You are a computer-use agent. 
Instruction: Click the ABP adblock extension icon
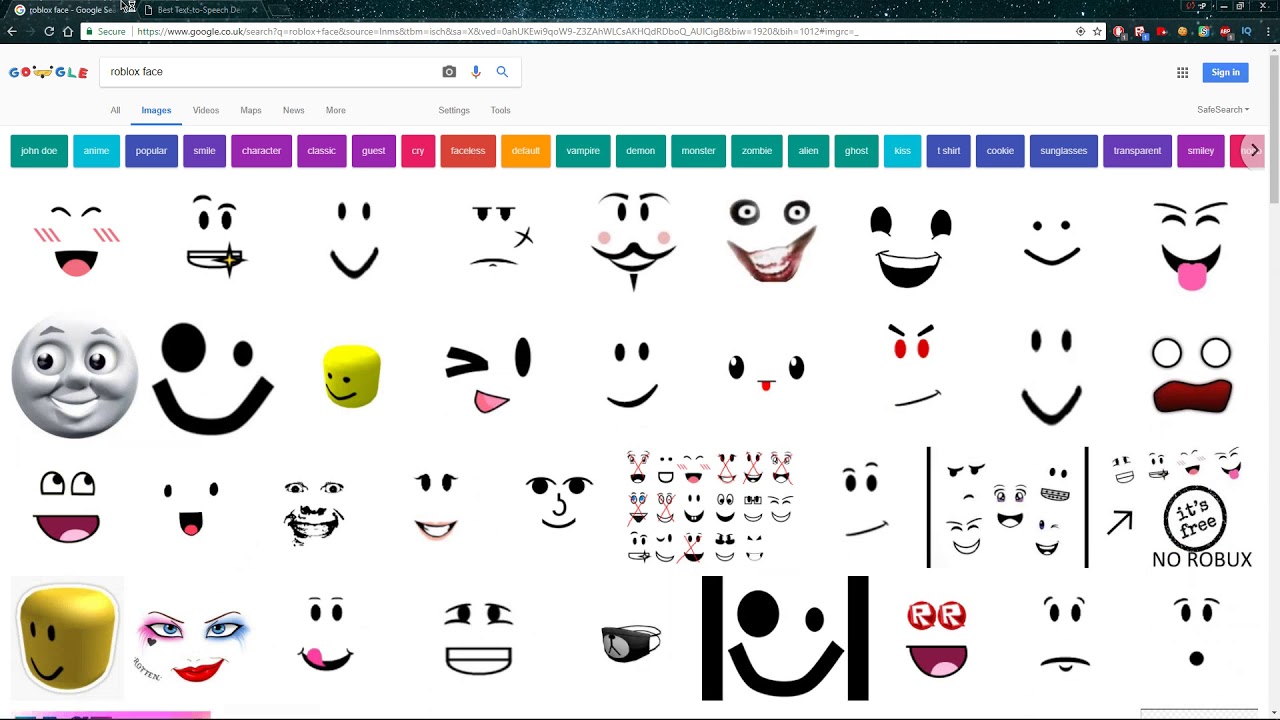tap(1225, 31)
